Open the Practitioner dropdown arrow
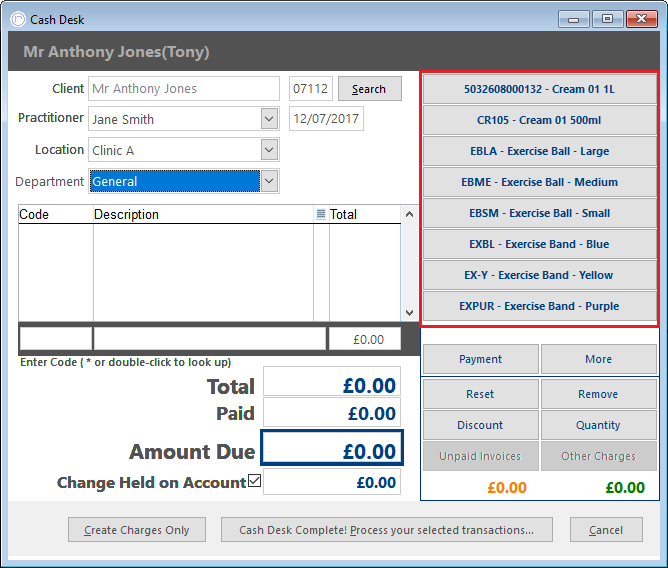This screenshot has width=668, height=568. point(269,119)
